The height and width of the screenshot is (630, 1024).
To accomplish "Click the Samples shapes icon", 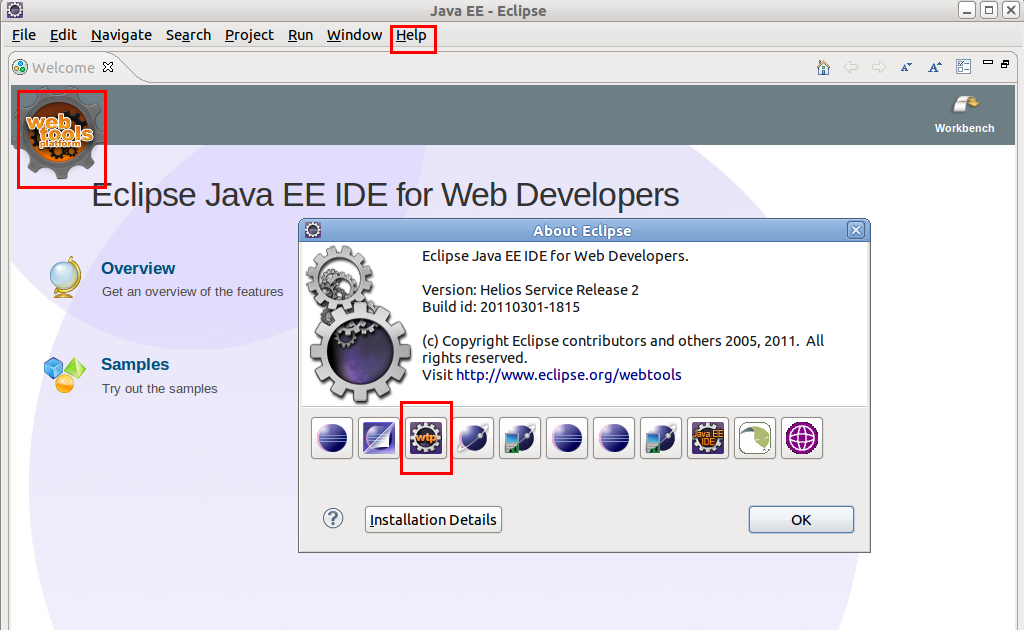I will point(65,375).
